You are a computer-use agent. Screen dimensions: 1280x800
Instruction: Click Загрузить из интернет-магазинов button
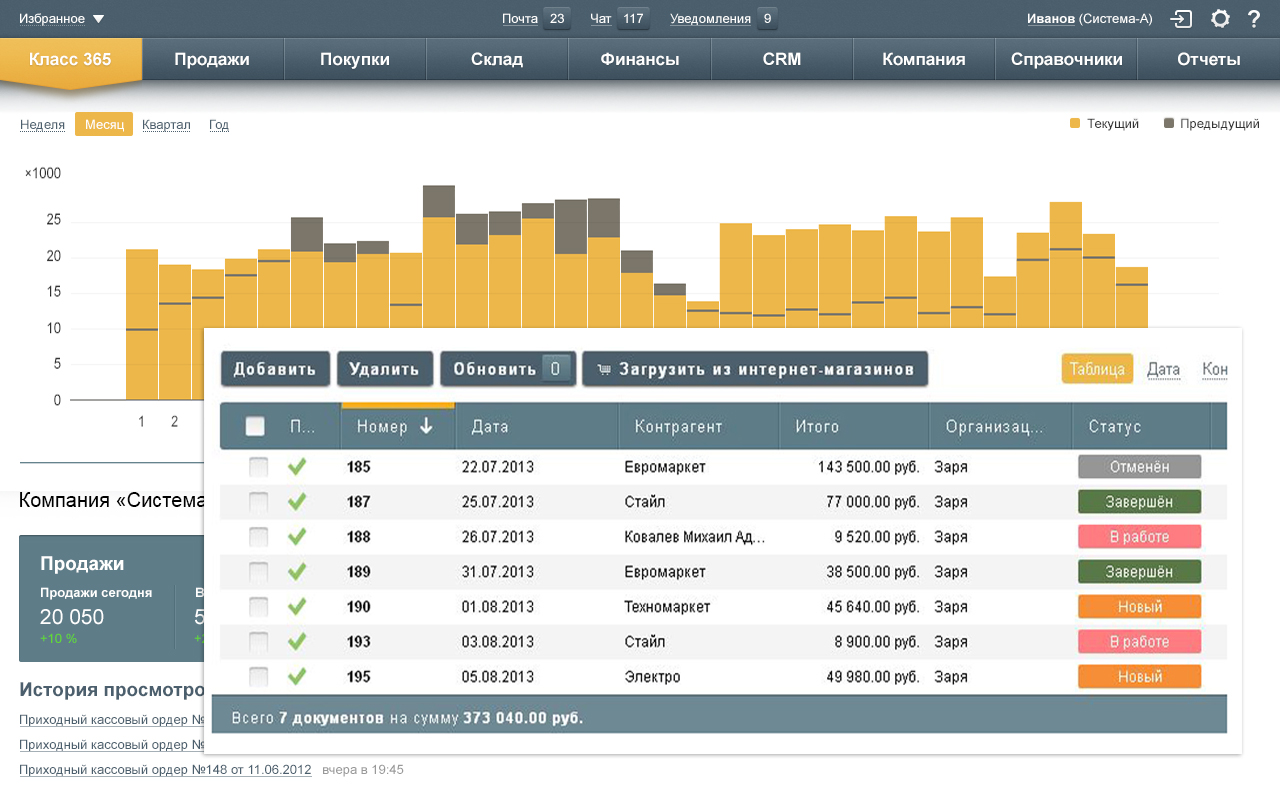click(755, 369)
